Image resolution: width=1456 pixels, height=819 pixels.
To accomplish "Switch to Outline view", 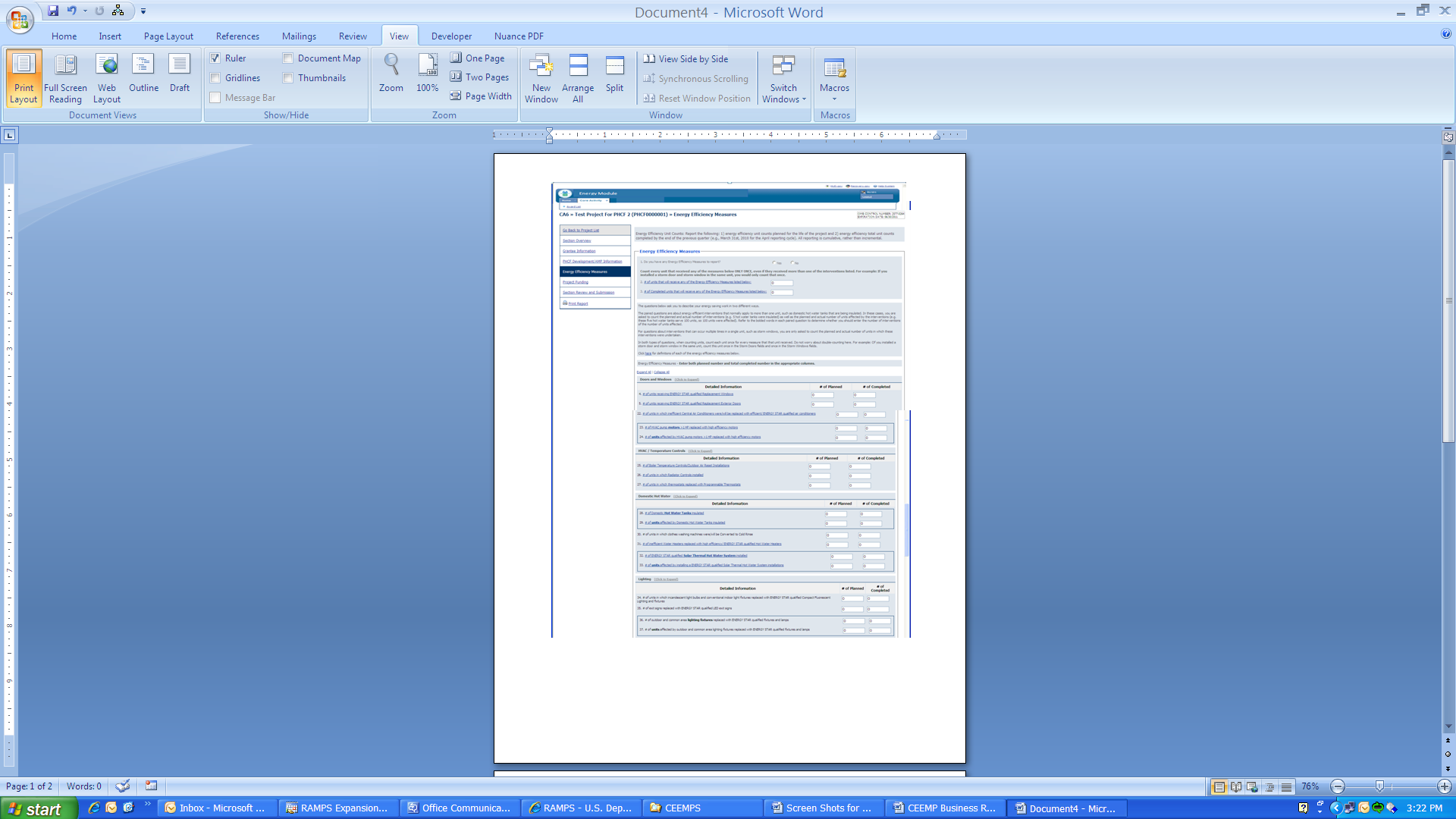I will coord(143,74).
